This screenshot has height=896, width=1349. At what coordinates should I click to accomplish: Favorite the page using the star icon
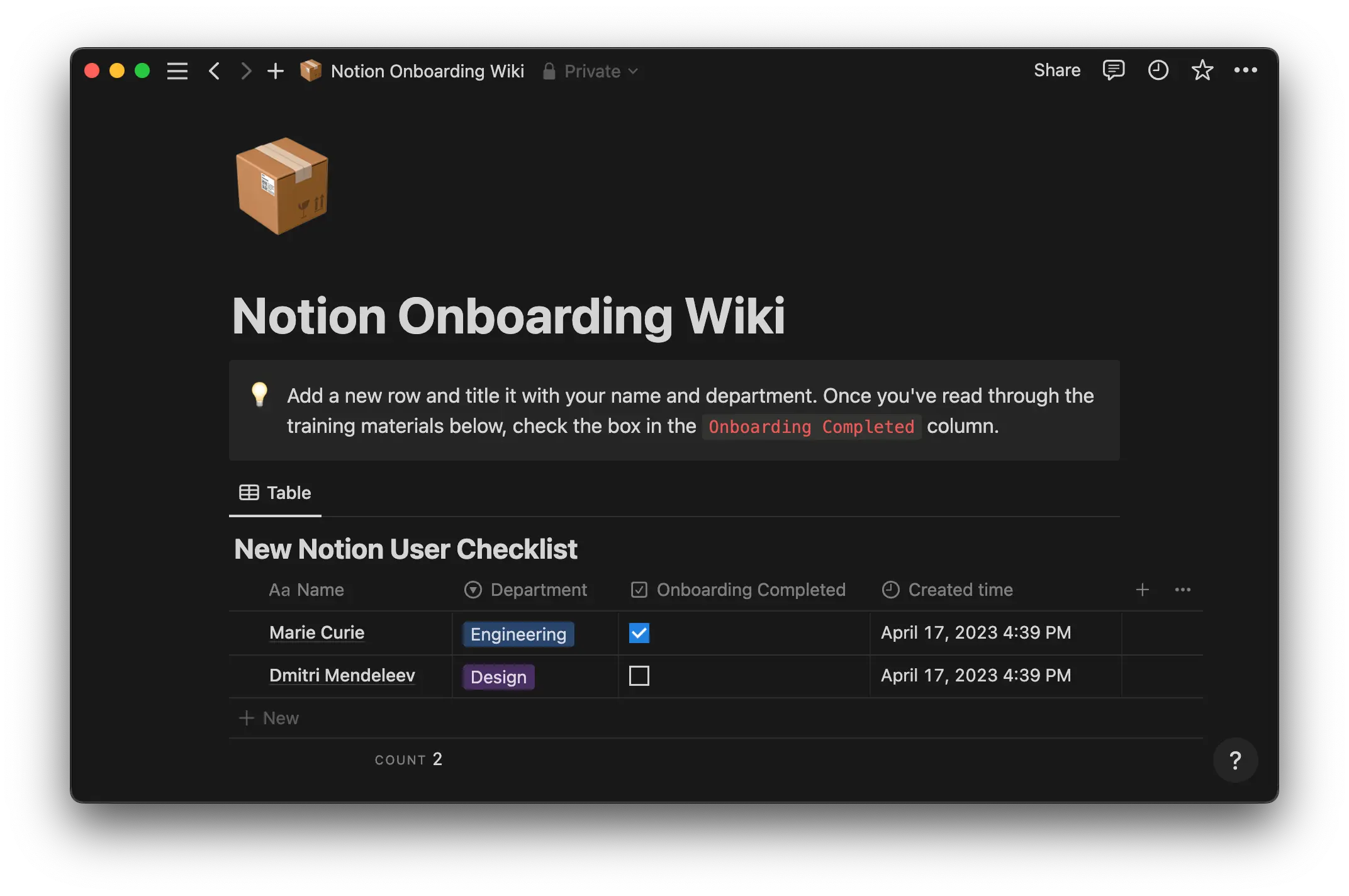[1202, 70]
